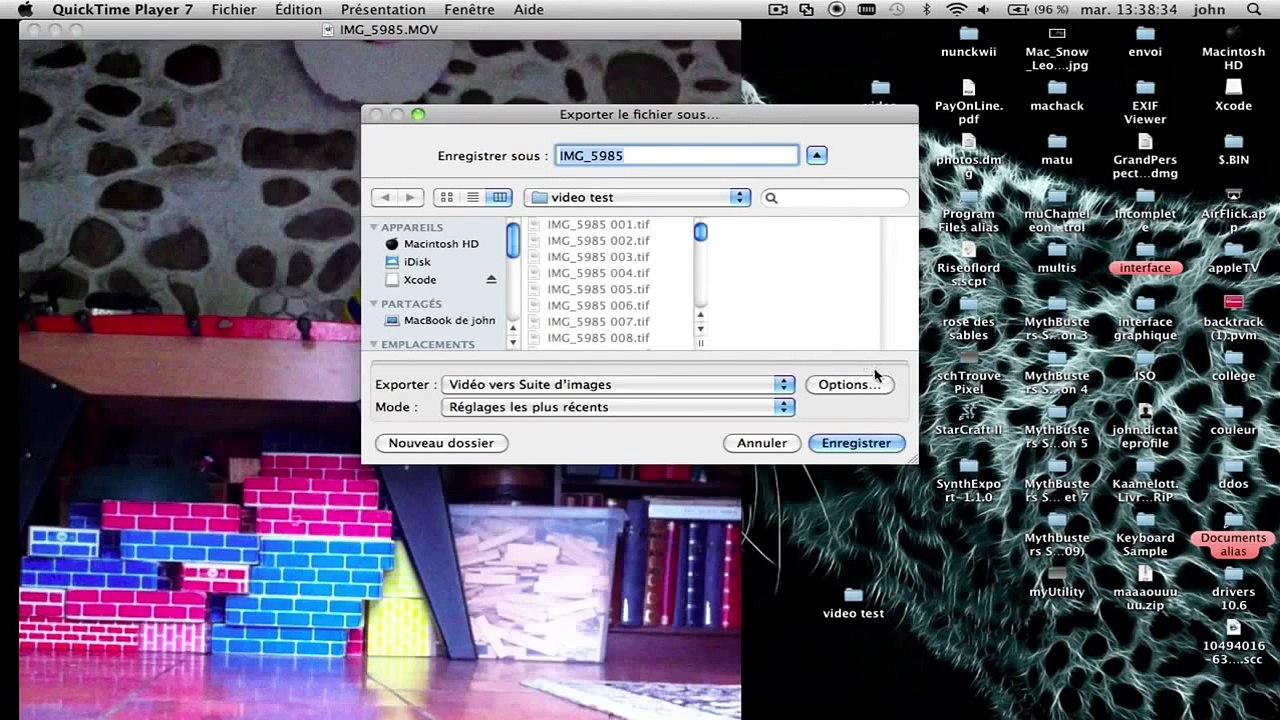Open the QuickTime Player 7 application menu
This screenshot has width=1280, height=720.
(x=123, y=10)
